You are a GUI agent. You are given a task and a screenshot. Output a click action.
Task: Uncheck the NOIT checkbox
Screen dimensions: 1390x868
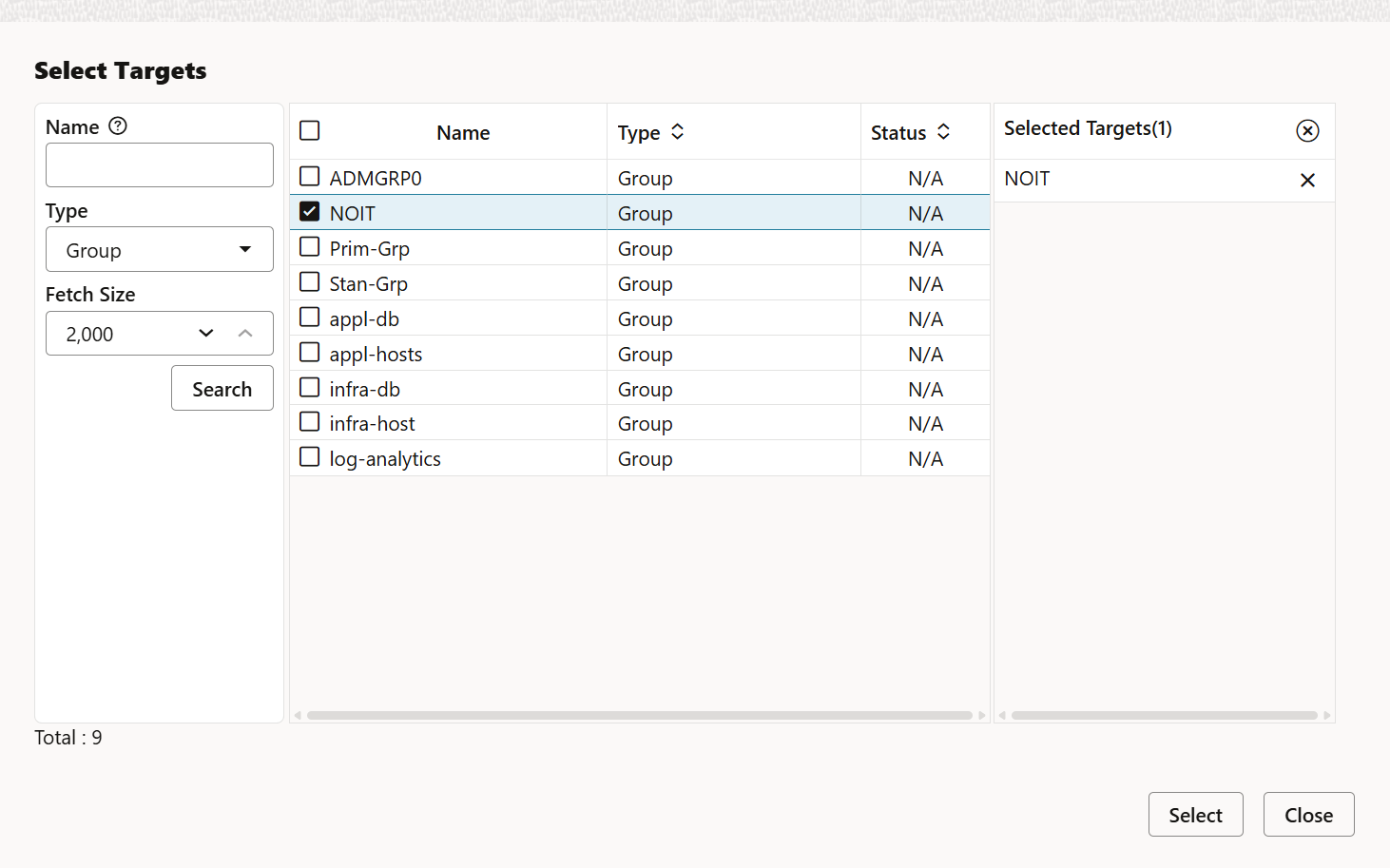[309, 211]
